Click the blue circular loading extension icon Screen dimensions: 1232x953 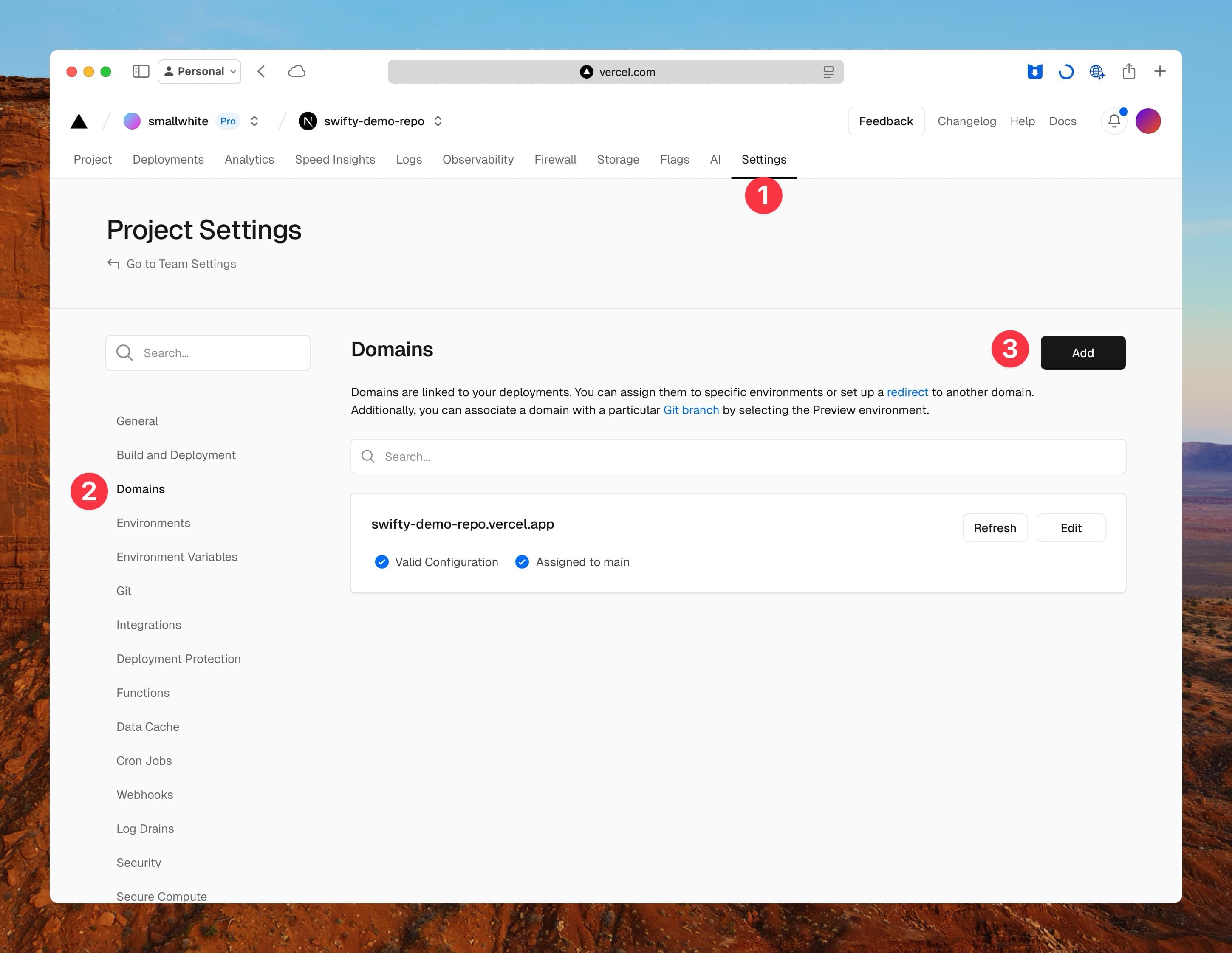1065,72
